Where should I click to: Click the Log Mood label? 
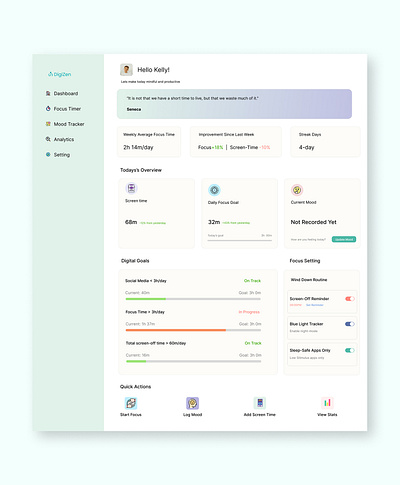[x=192, y=415]
